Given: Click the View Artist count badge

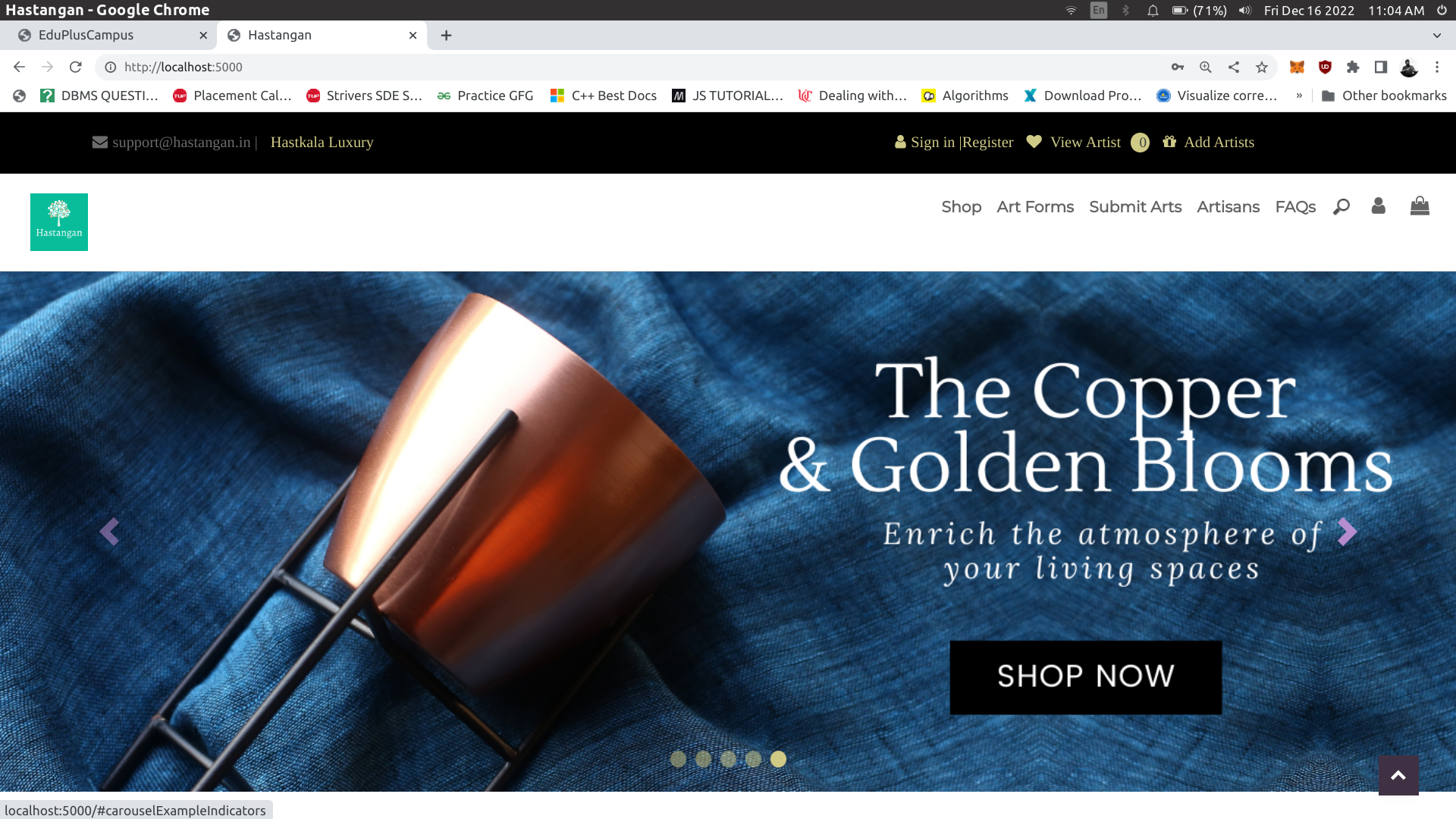Looking at the screenshot, I should [x=1140, y=143].
